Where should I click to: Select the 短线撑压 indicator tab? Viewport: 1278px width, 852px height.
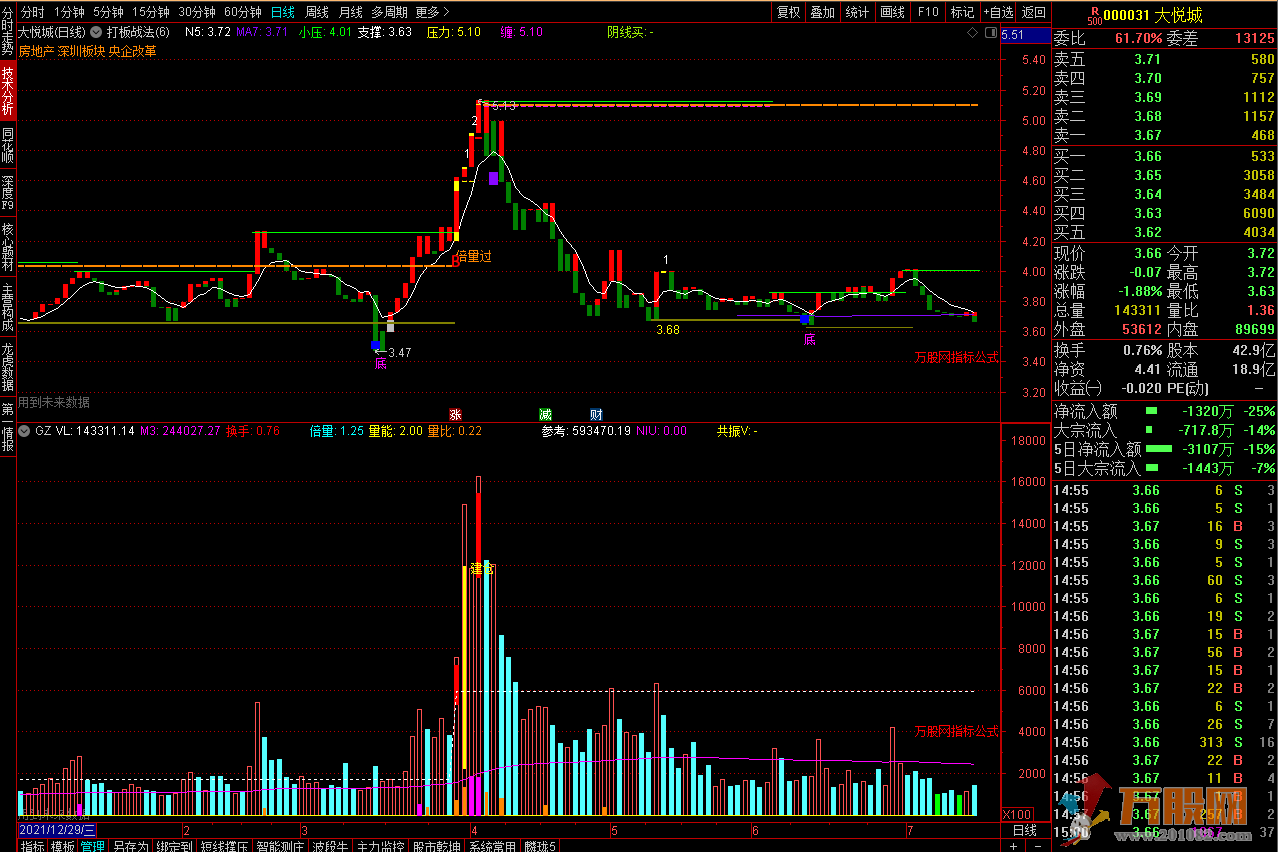225,846
